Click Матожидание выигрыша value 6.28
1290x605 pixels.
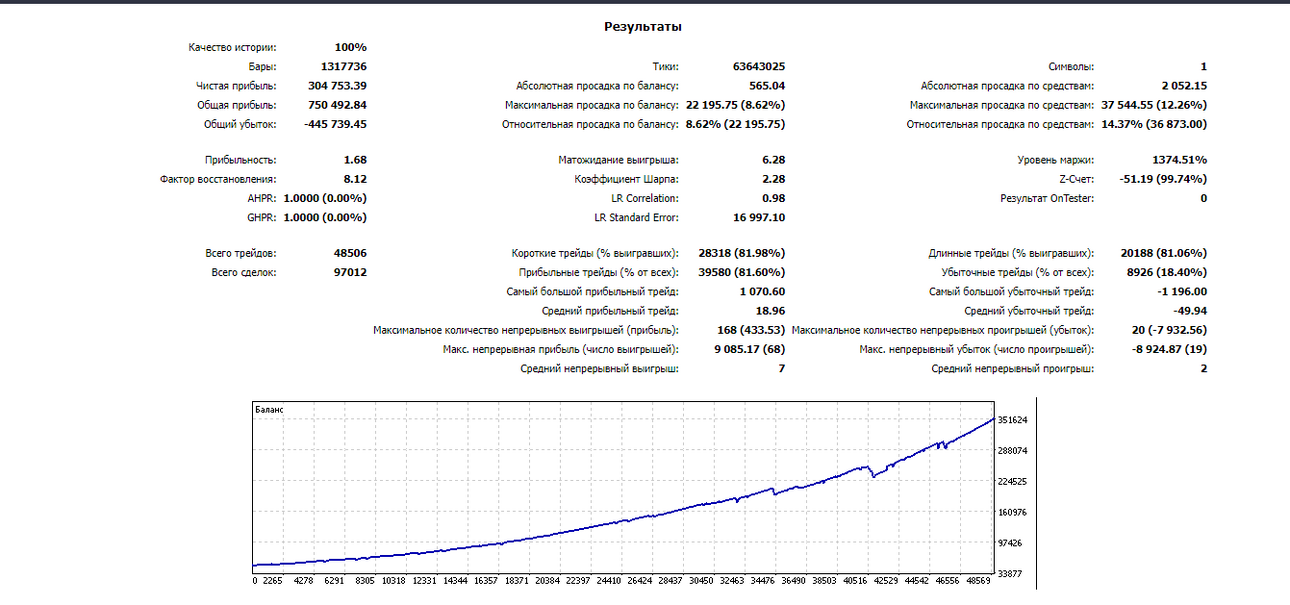pyautogui.click(x=773, y=160)
